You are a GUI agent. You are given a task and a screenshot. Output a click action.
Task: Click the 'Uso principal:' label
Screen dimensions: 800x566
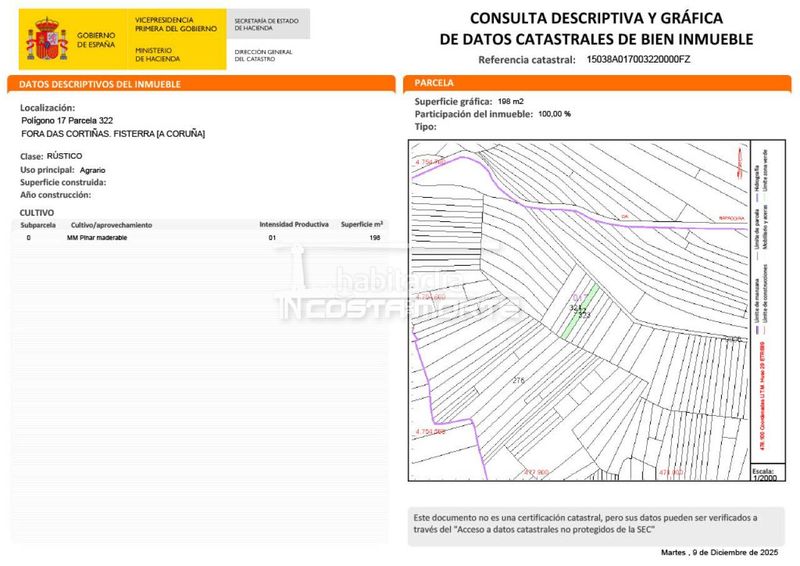tap(47, 170)
